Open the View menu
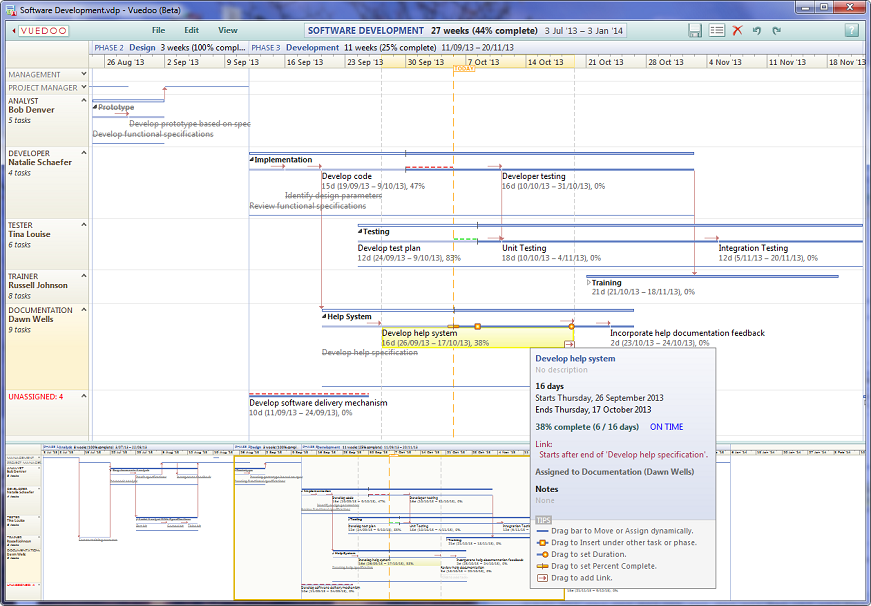The height and width of the screenshot is (606, 871). click(227, 30)
